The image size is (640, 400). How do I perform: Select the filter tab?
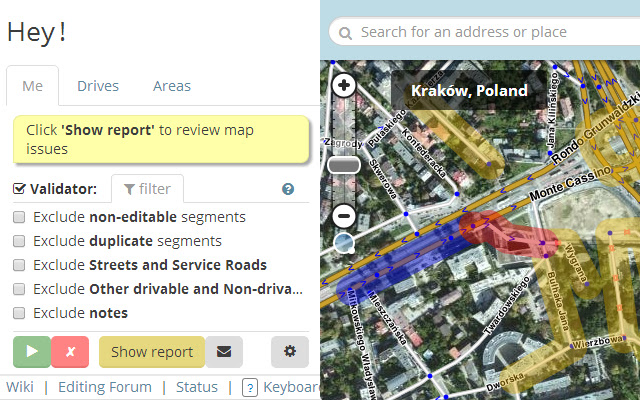click(147, 189)
